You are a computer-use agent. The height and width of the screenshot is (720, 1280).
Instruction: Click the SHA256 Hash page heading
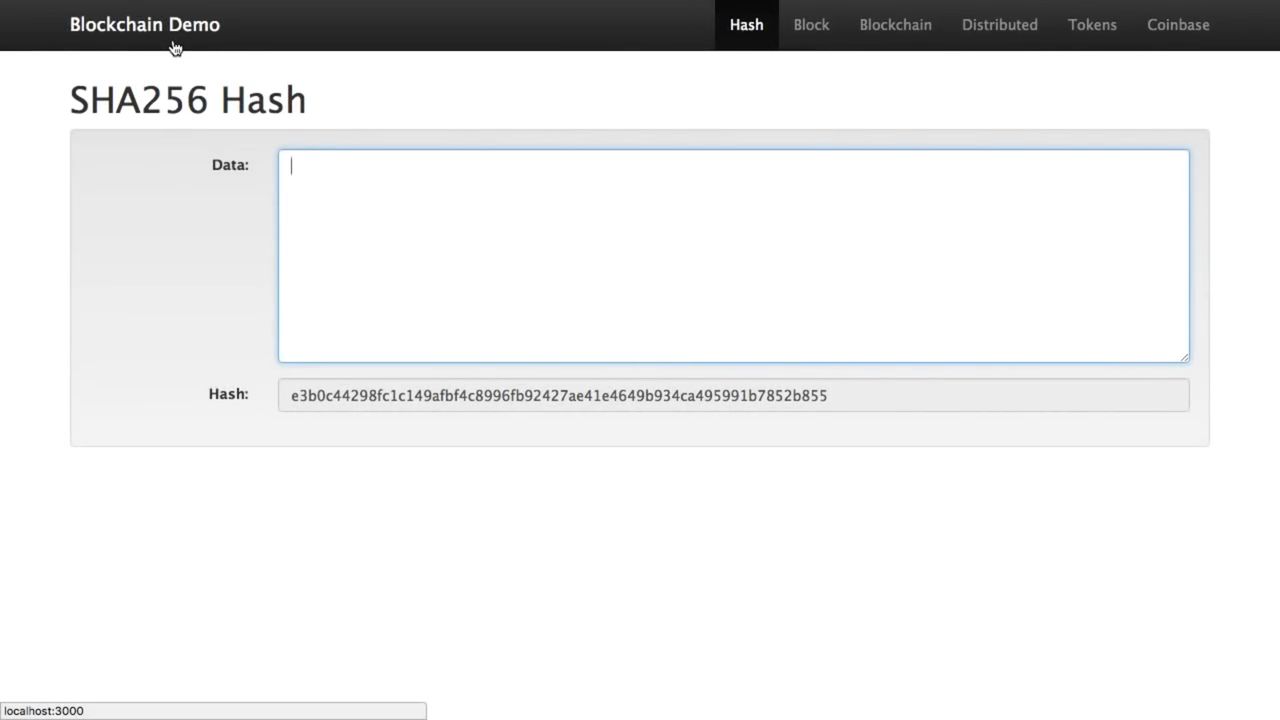(188, 100)
